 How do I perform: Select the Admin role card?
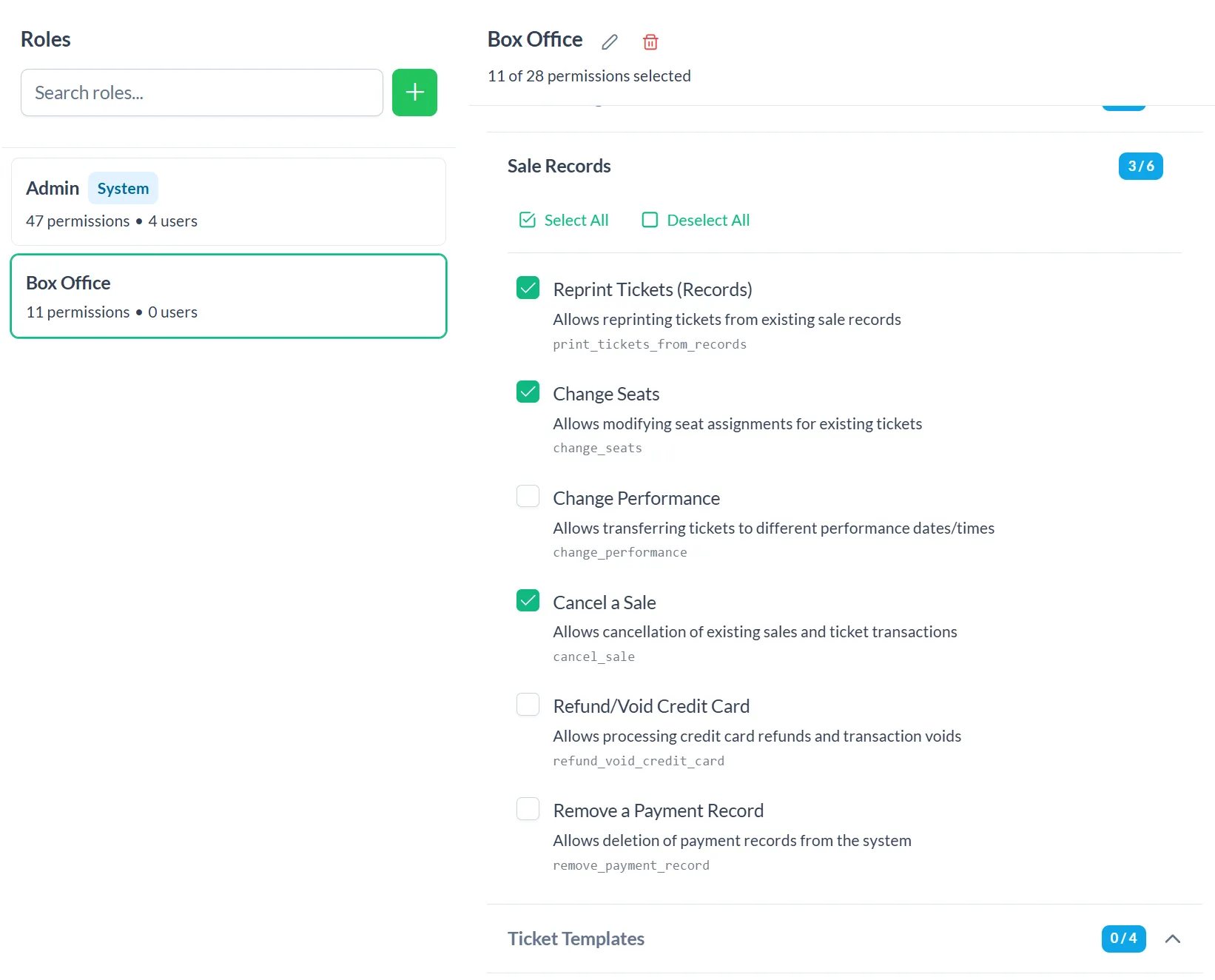coord(229,201)
